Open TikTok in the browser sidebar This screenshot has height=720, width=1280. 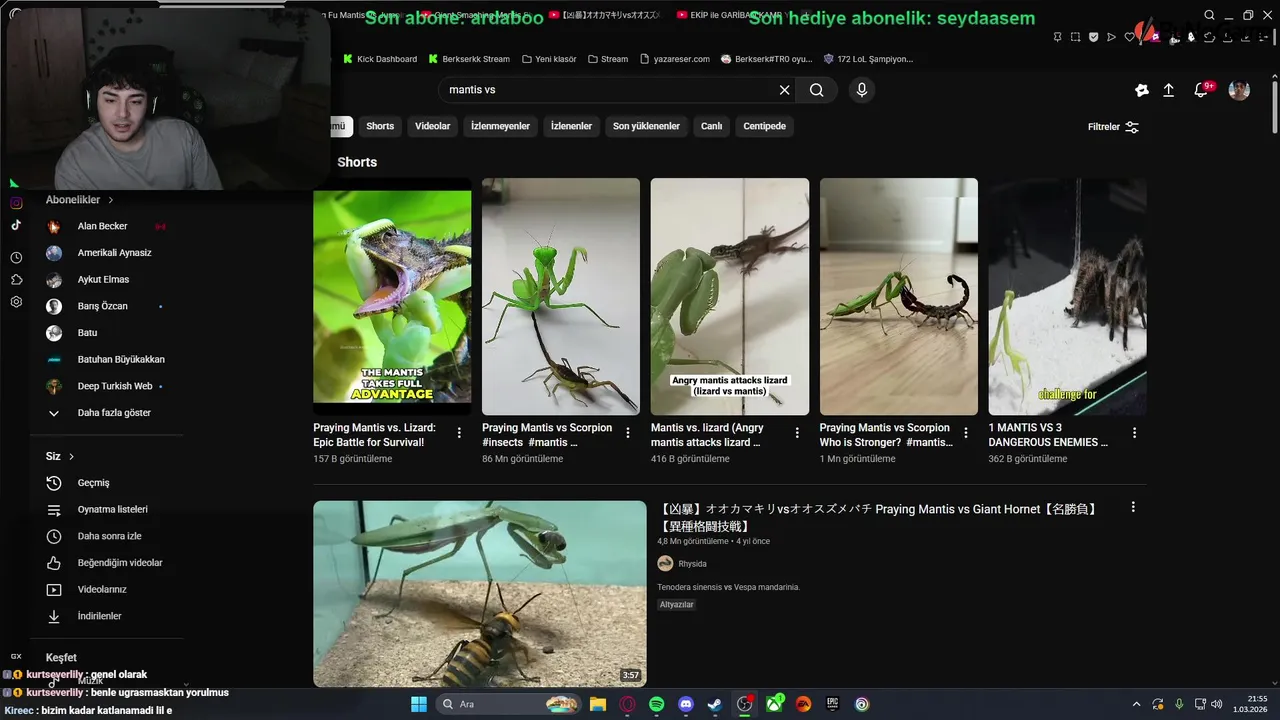point(16,226)
